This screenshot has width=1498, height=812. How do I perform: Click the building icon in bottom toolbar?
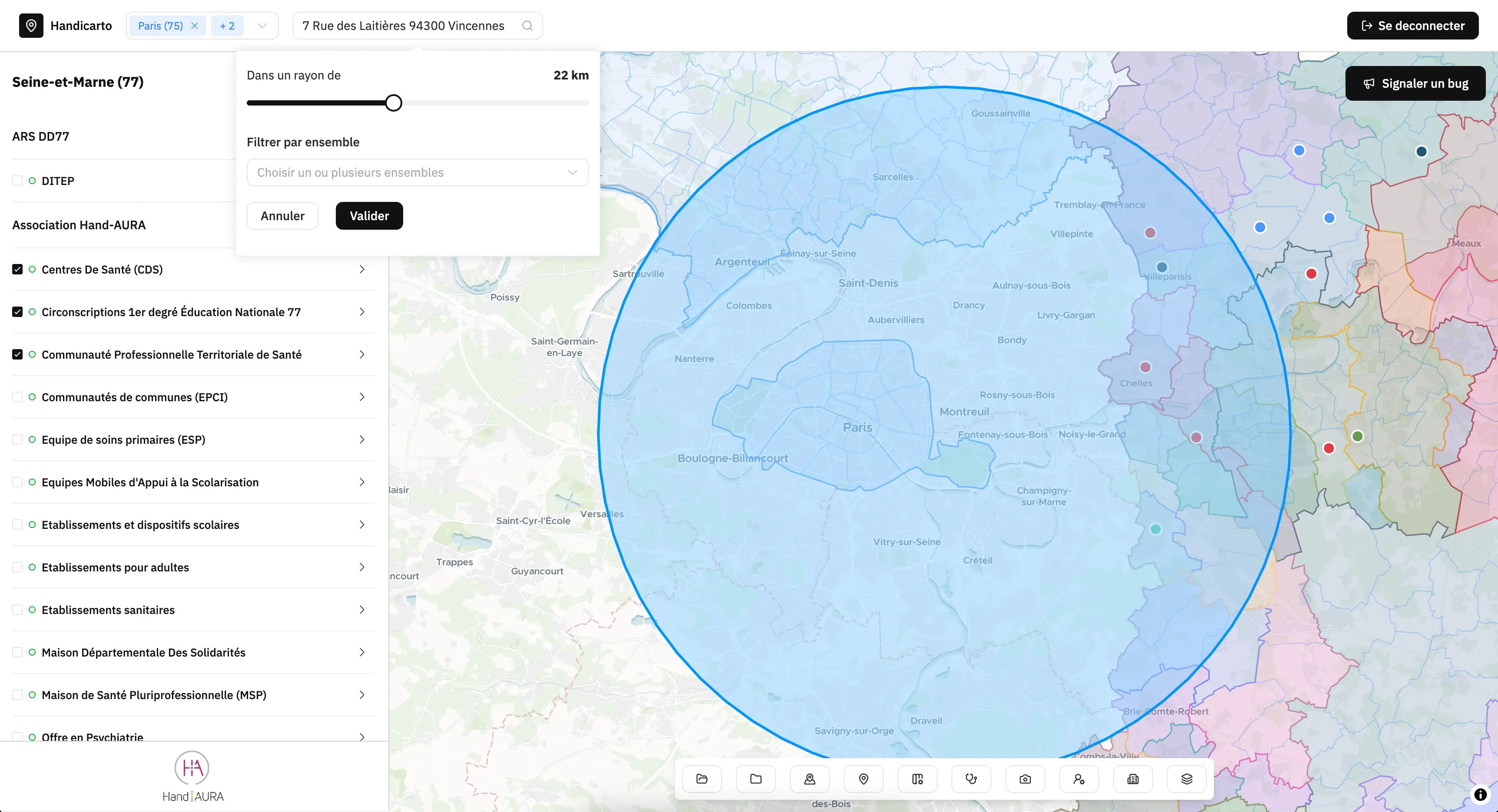click(1133, 779)
